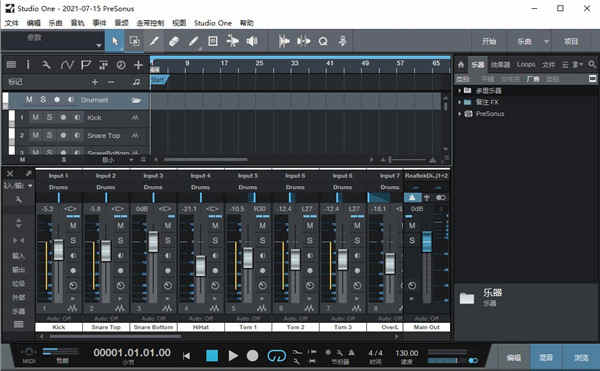Screen dimensions: 600x371
Task: Switch to the files browser tab
Action: tap(548, 65)
